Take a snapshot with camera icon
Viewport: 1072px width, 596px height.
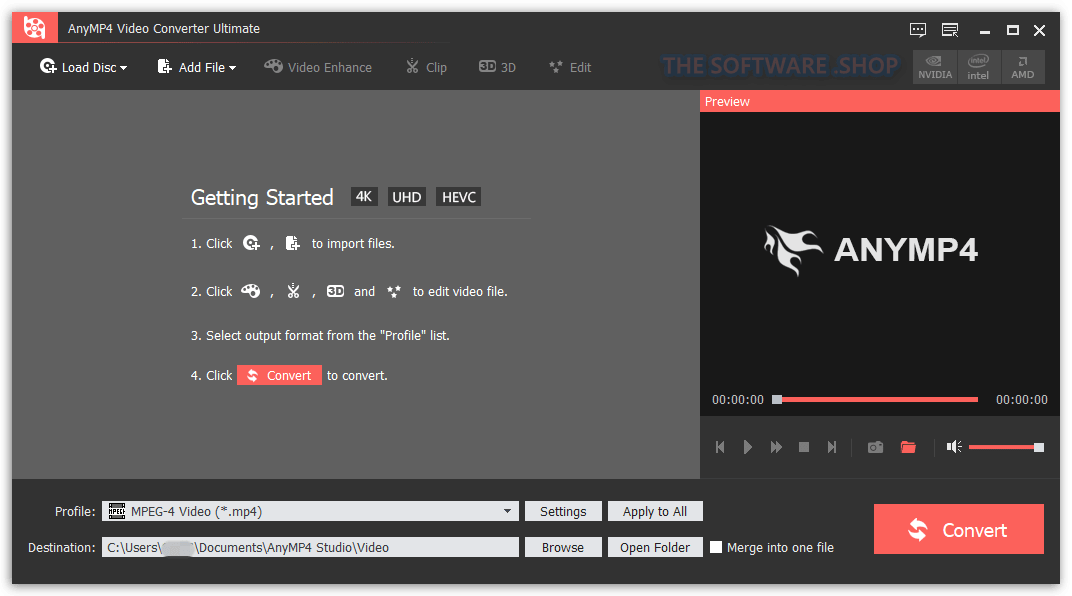click(x=875, y=447)
